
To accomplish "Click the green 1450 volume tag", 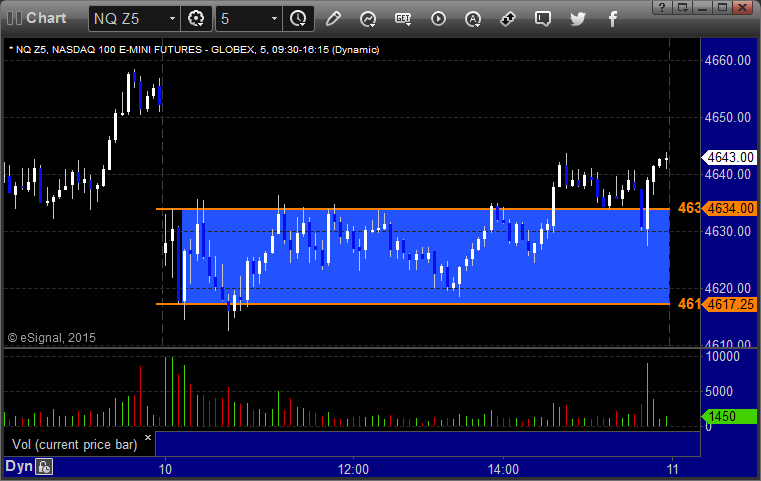I will 729,416.
